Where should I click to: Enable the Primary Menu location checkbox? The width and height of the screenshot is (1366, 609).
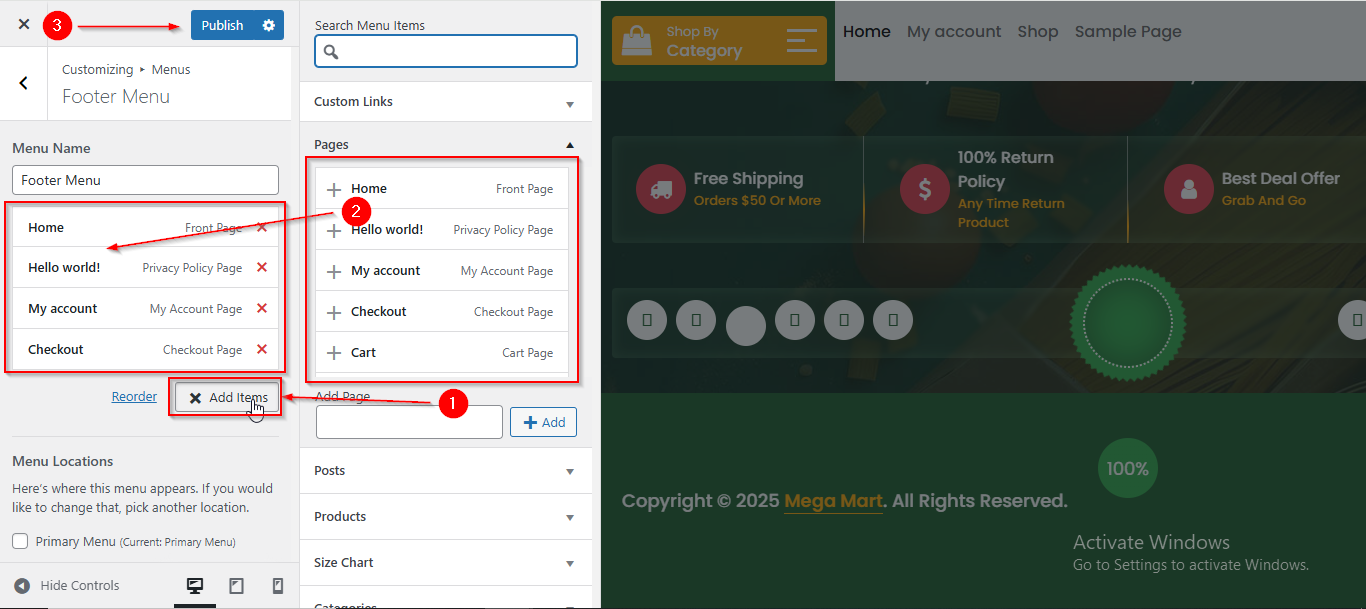(20, 541)
